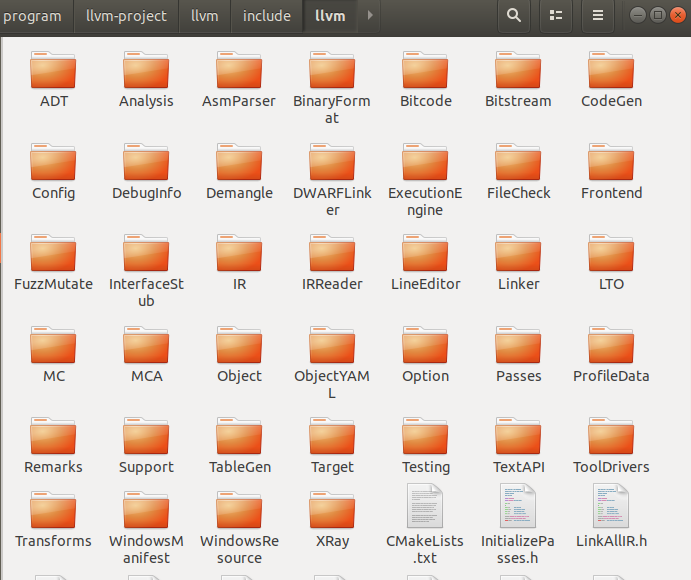
Task: Open the search icon in toolbar
Action: tap(513, 16)
